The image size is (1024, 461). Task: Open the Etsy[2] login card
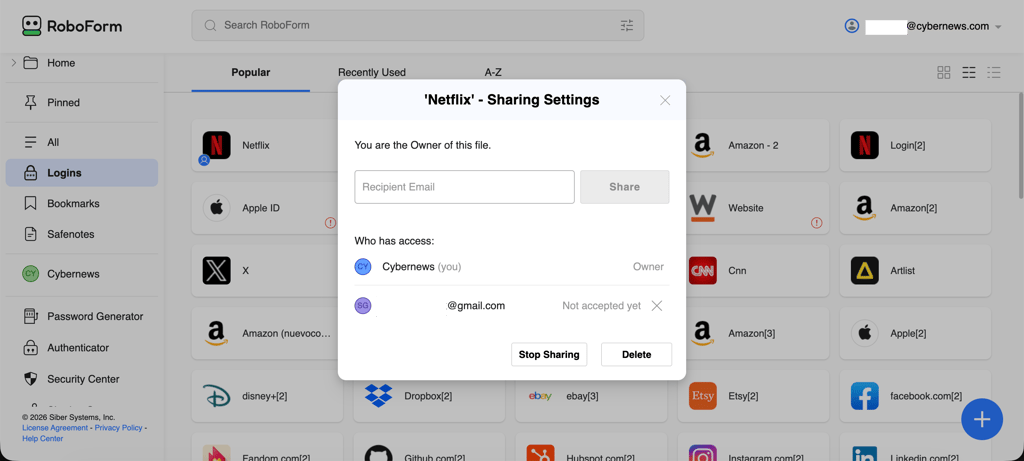(x=754, y=396)
